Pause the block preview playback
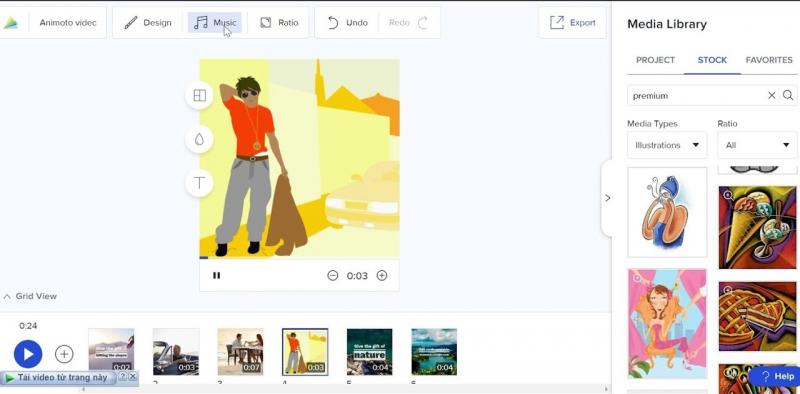 [x=216, y=276]
